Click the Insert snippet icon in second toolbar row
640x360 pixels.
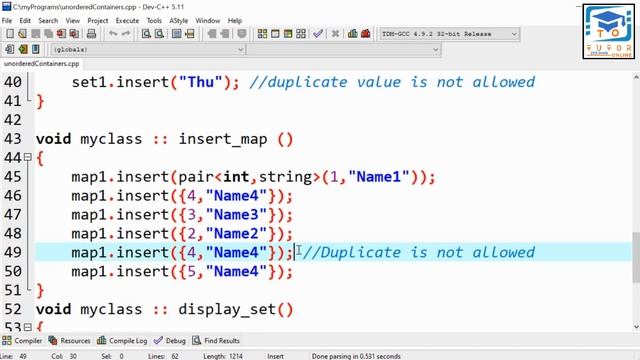coord(10,49)
